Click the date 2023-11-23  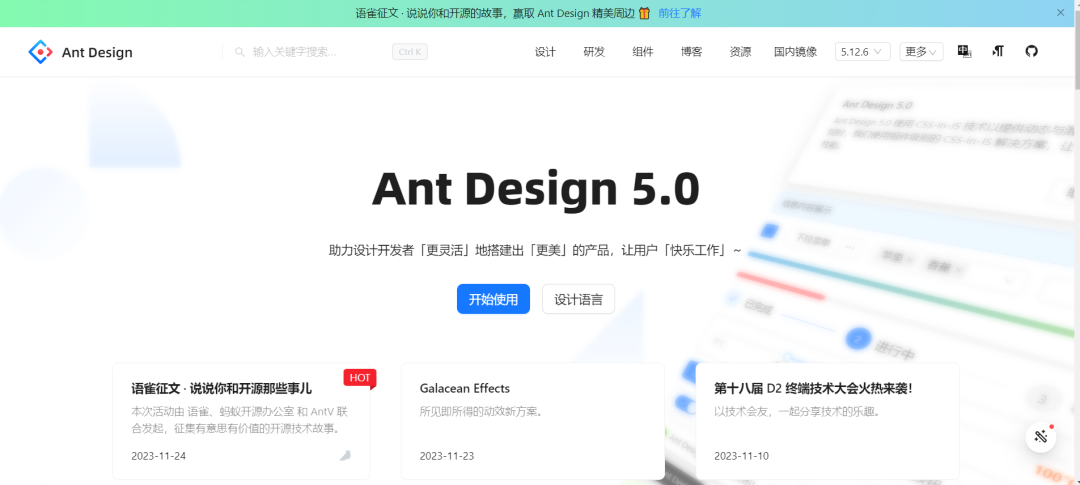click(x=447, y=456)
